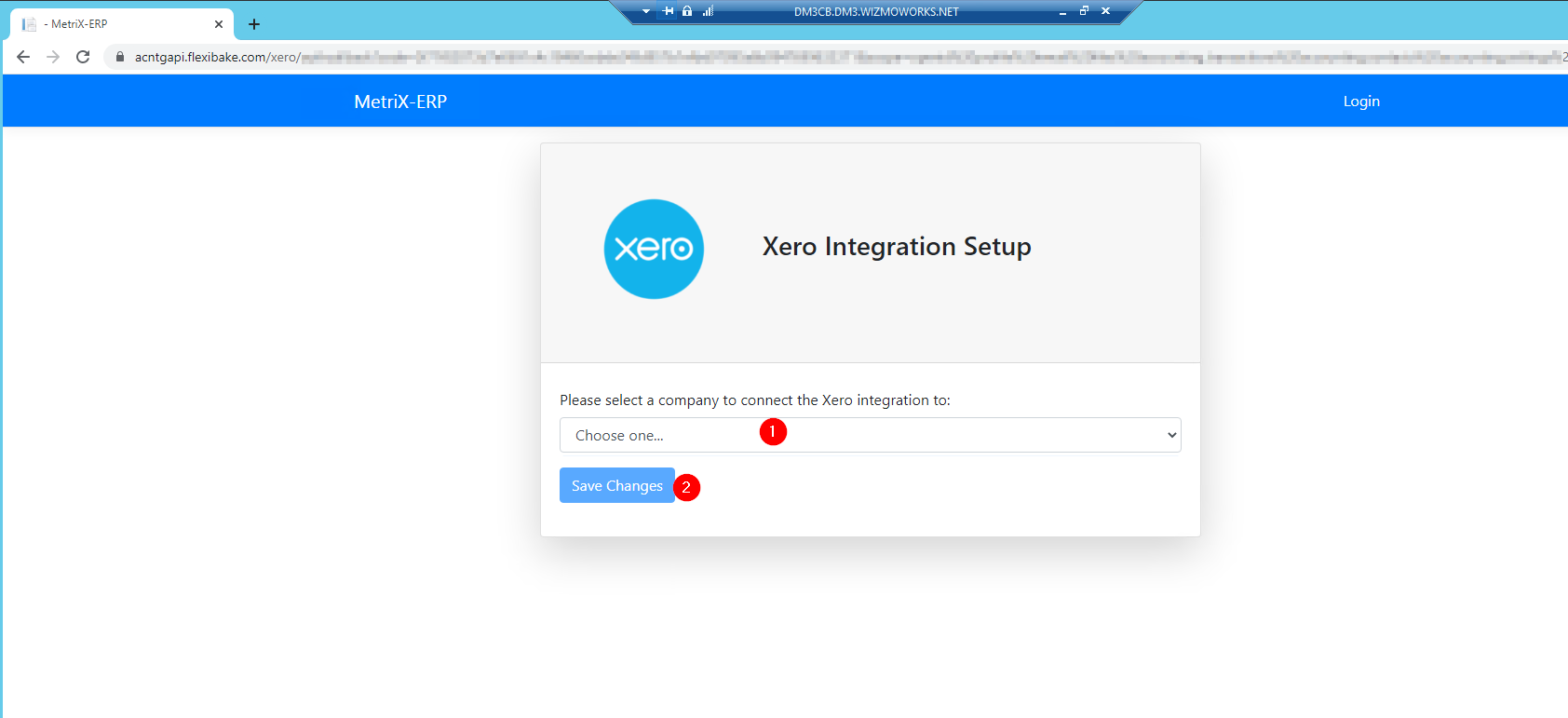This screenshot has height=718, width=1568.
Task: Click the browser forward arrow
Action: coord(53,57)
